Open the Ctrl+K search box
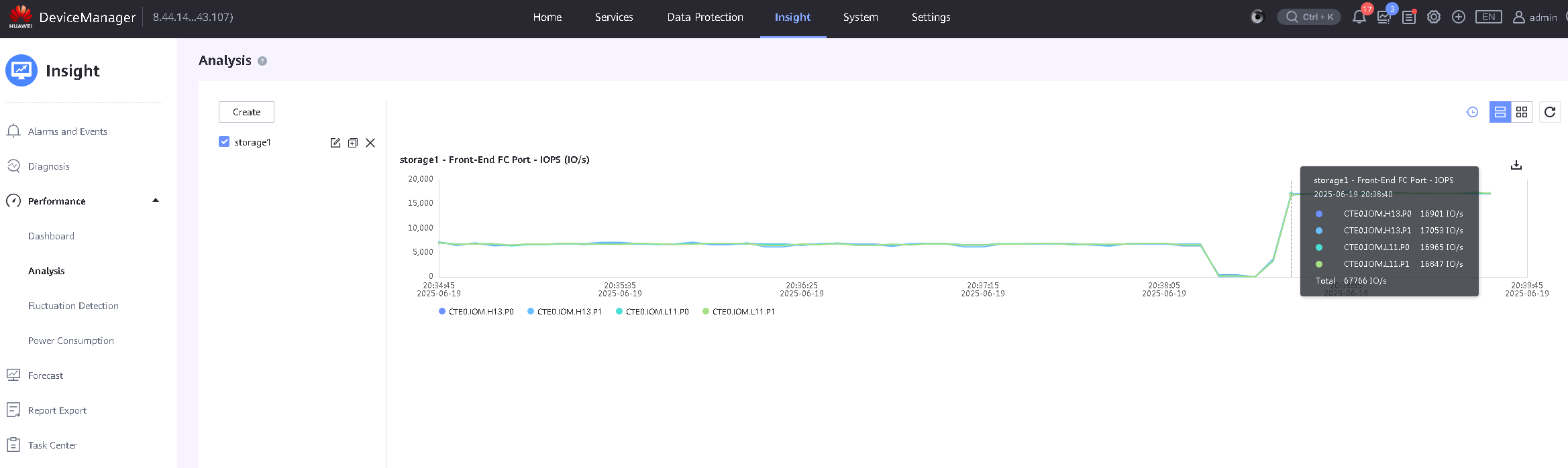This screenshot has height=468, width=1568. (x=1309, y=17)
